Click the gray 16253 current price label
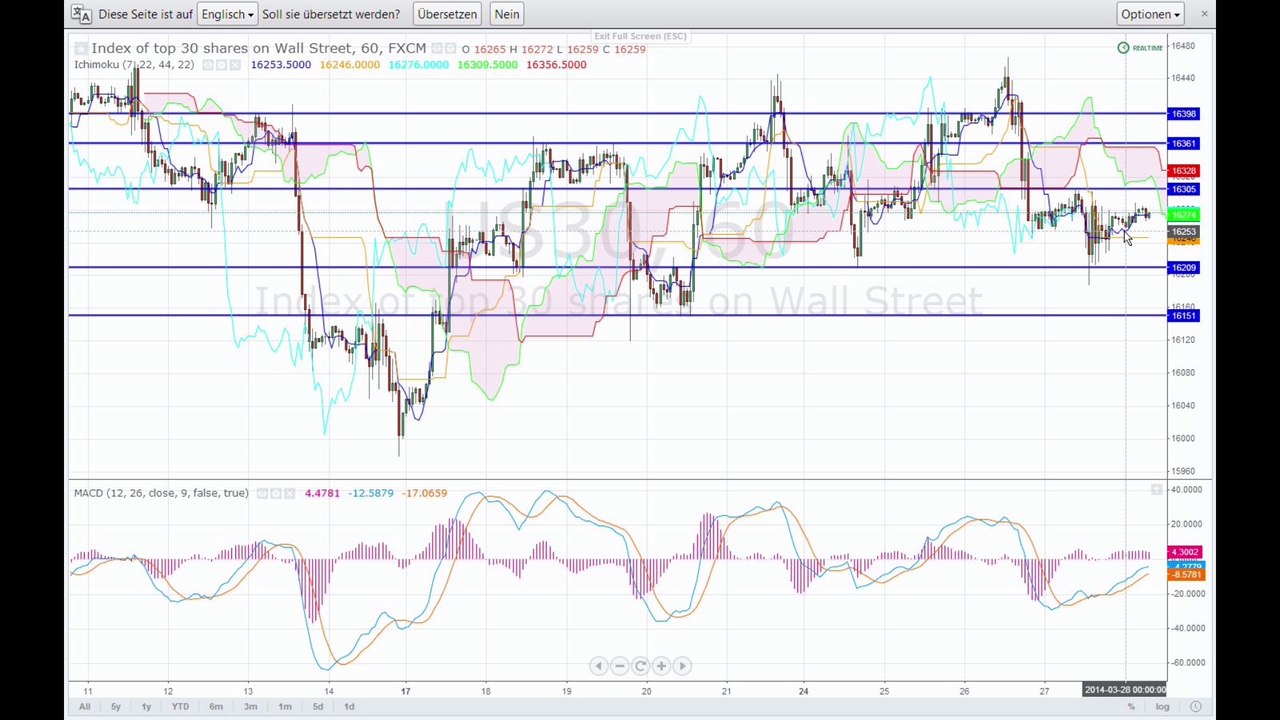1280x720 pixels. (1183, 232)
